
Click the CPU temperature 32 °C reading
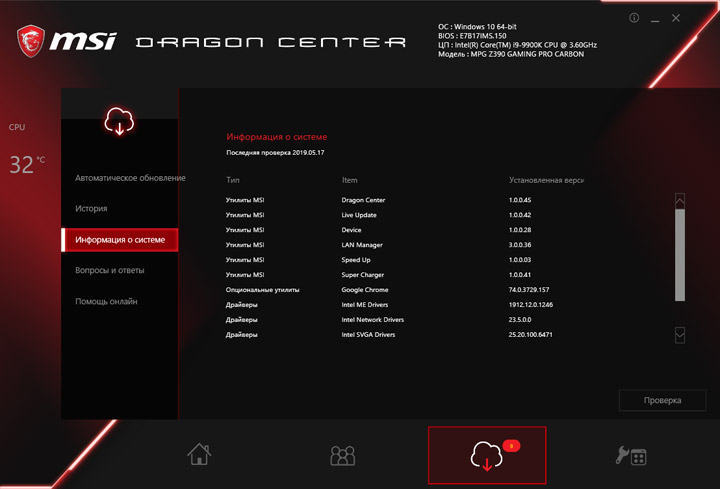(x=27, y=164)
